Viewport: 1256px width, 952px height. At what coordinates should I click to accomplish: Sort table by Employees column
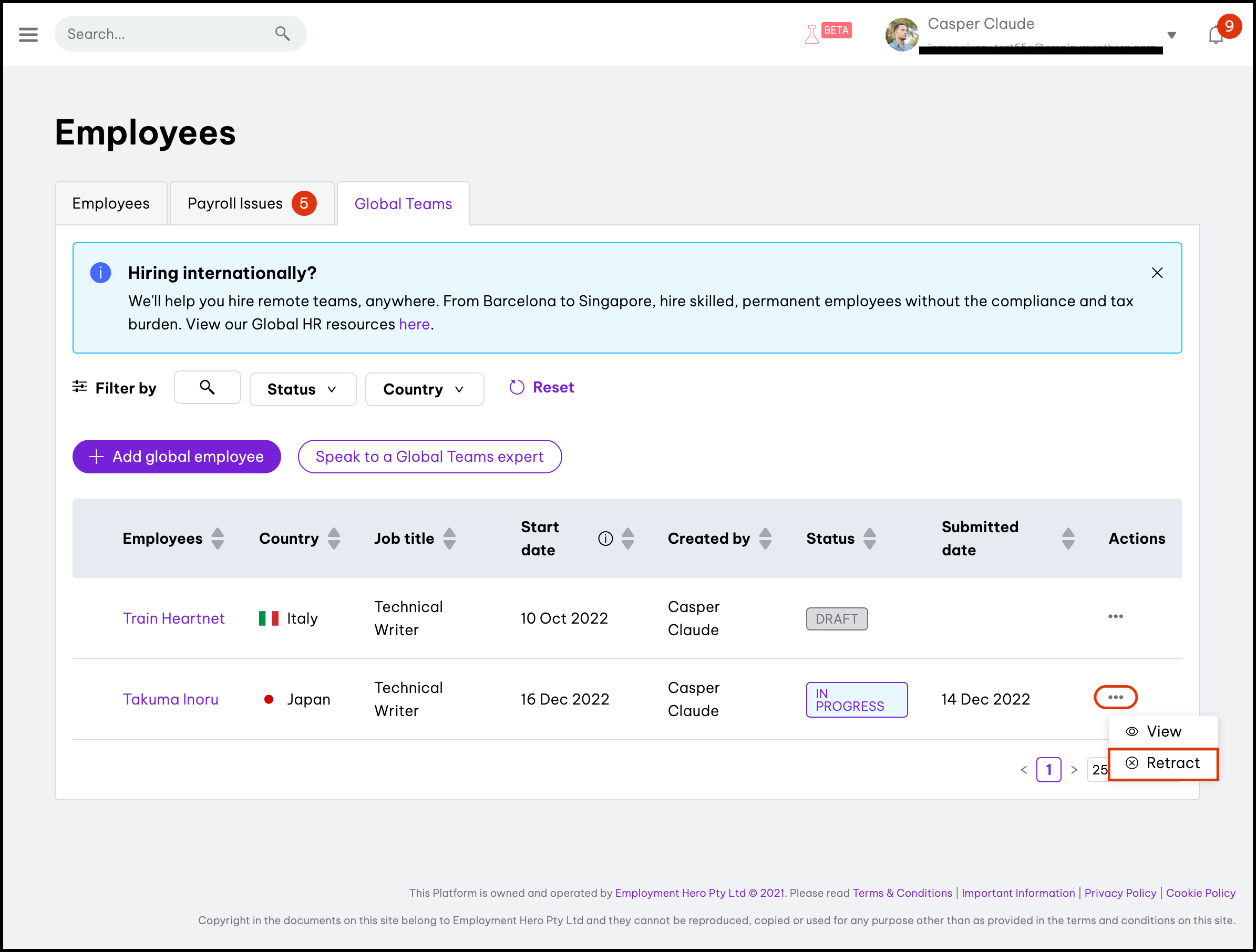218,538
